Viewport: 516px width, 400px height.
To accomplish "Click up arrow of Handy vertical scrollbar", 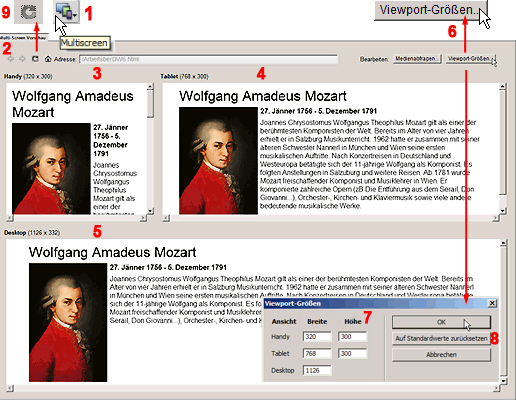I will pos(150,87).
